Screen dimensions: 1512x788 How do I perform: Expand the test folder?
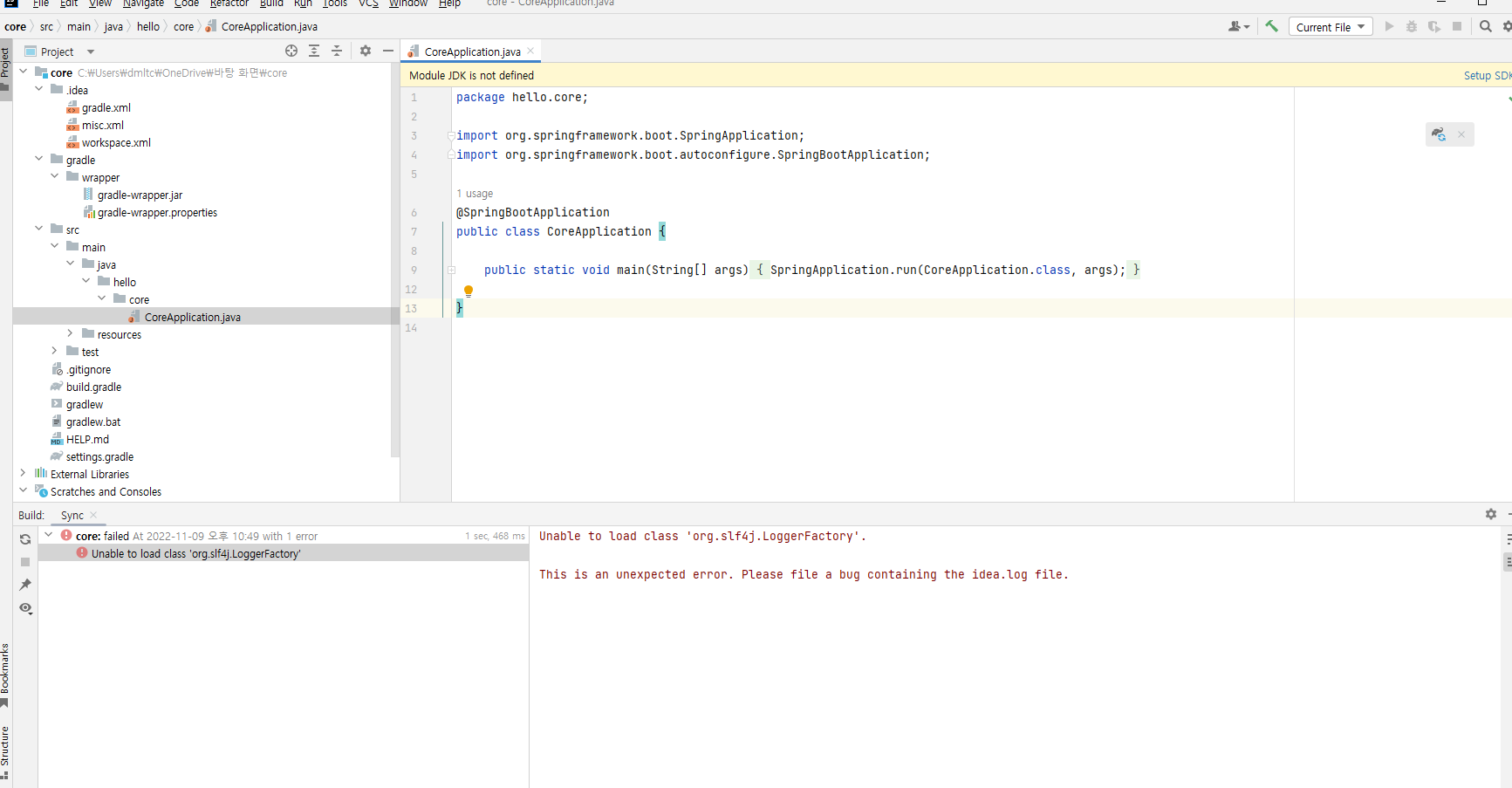pyautogui.click(x=55, y=352)
